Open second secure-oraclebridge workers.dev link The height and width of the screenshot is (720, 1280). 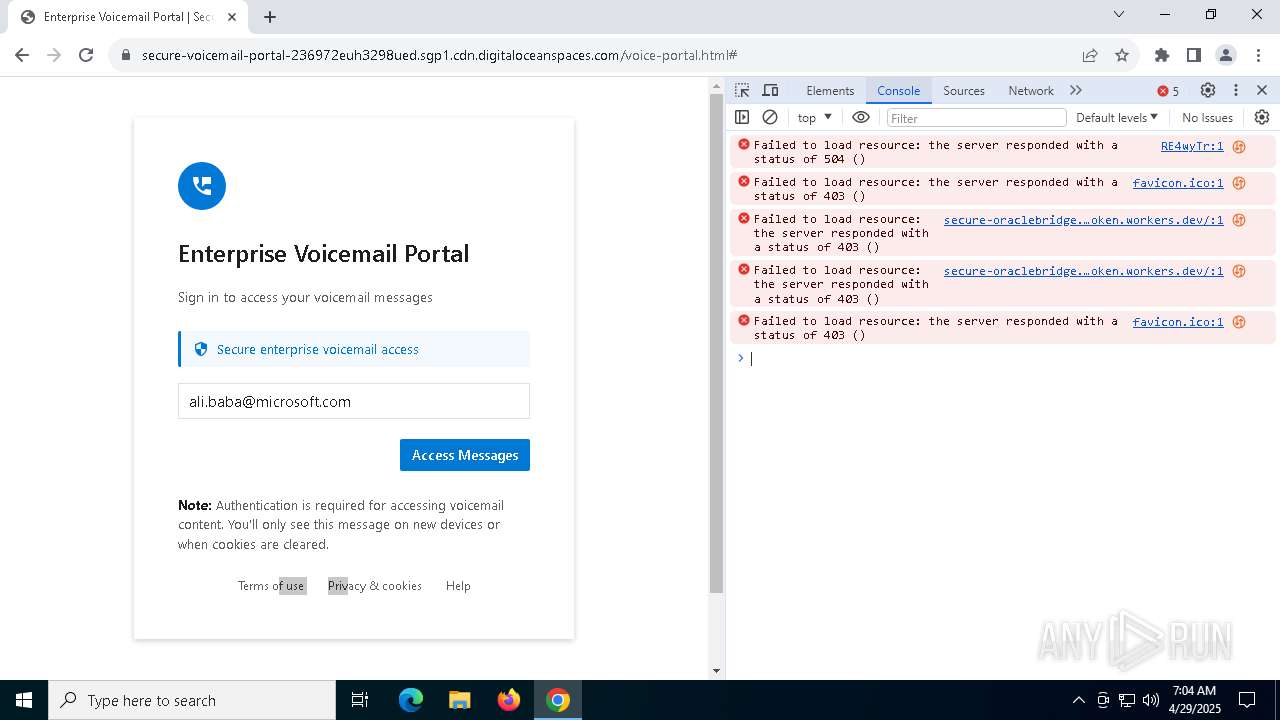point(1083,271)
